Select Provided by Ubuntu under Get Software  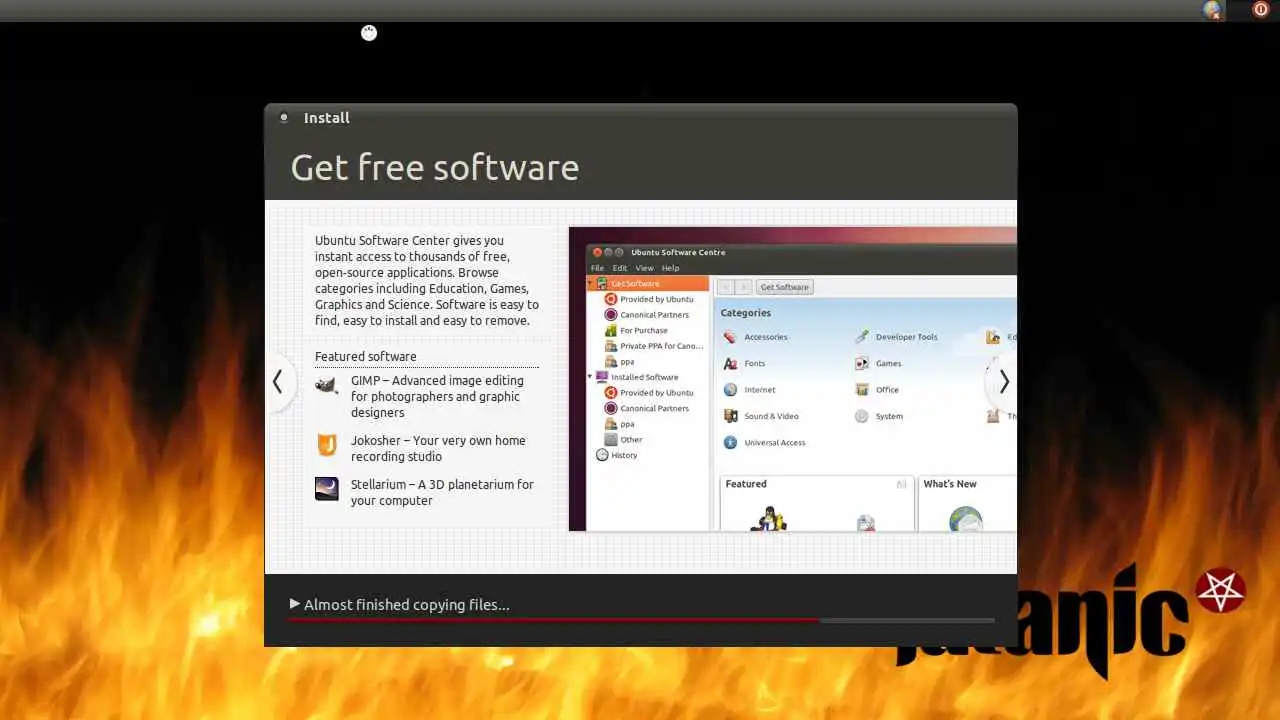tap(656, 299)
